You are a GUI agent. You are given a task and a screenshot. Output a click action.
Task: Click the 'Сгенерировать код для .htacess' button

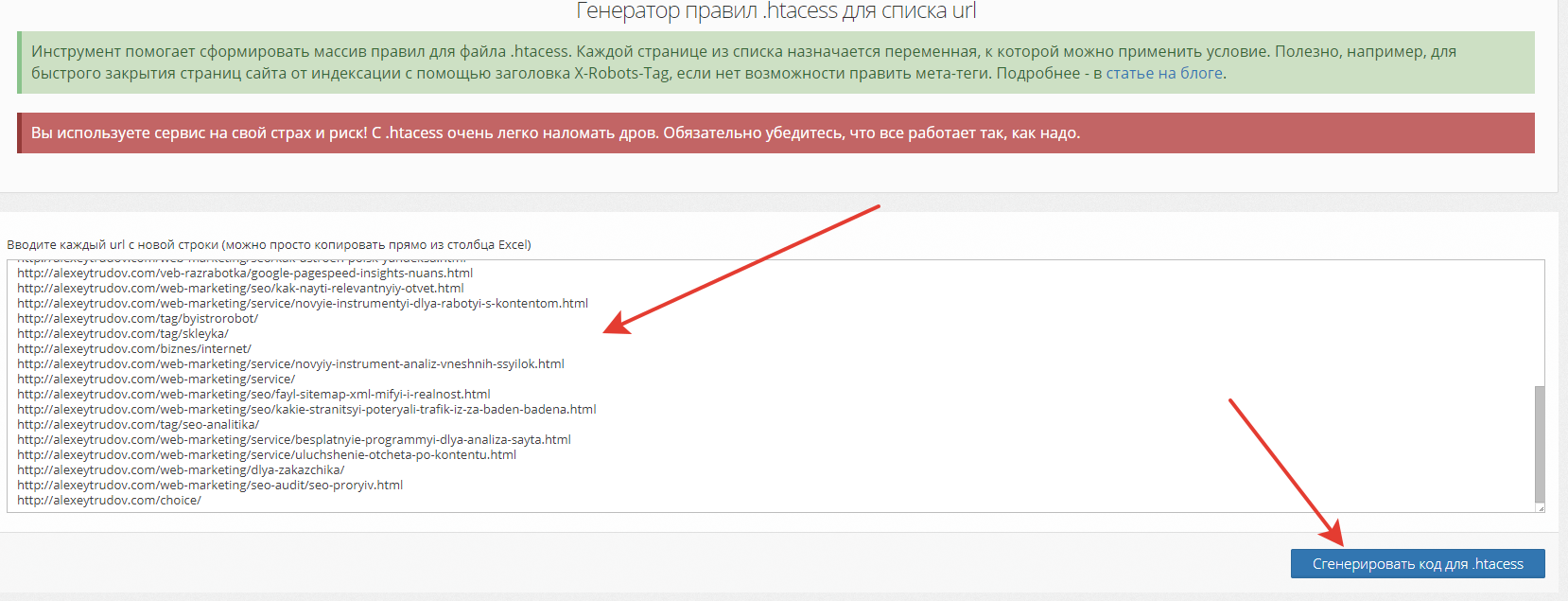click(1417, 564)
